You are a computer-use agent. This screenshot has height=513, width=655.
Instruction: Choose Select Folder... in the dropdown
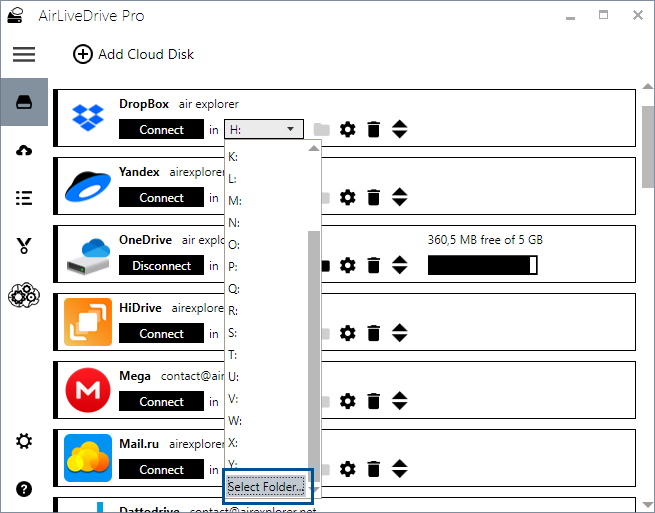pyautogui.click(x=266, y=487)
